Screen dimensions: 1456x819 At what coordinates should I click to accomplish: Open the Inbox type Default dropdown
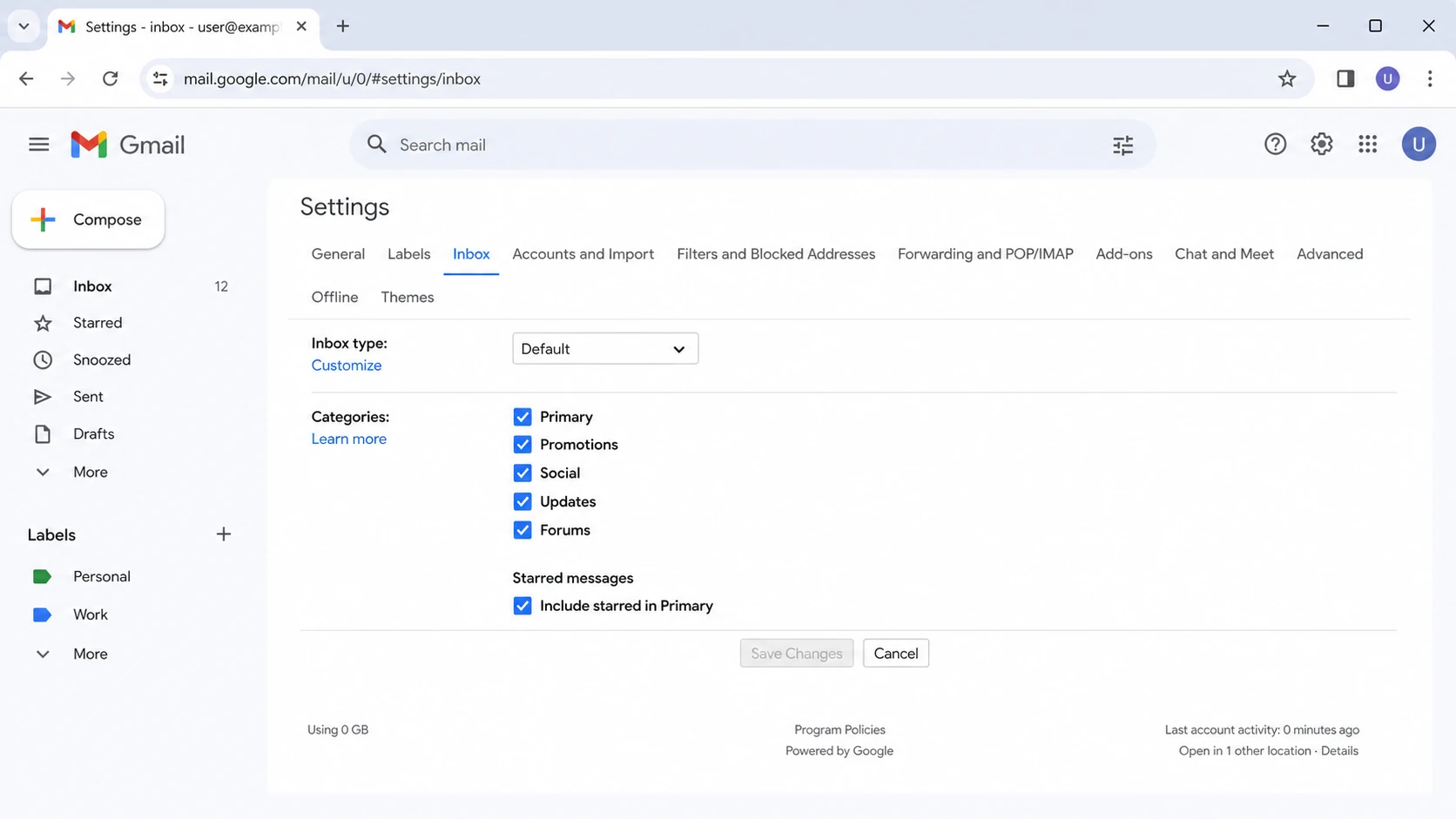pos(605,349)
